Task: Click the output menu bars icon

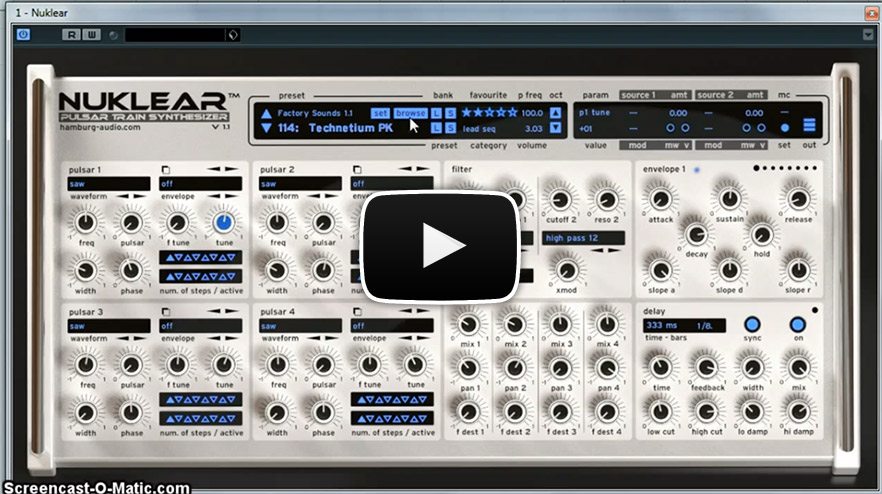Action: click(x=809, y=126)
